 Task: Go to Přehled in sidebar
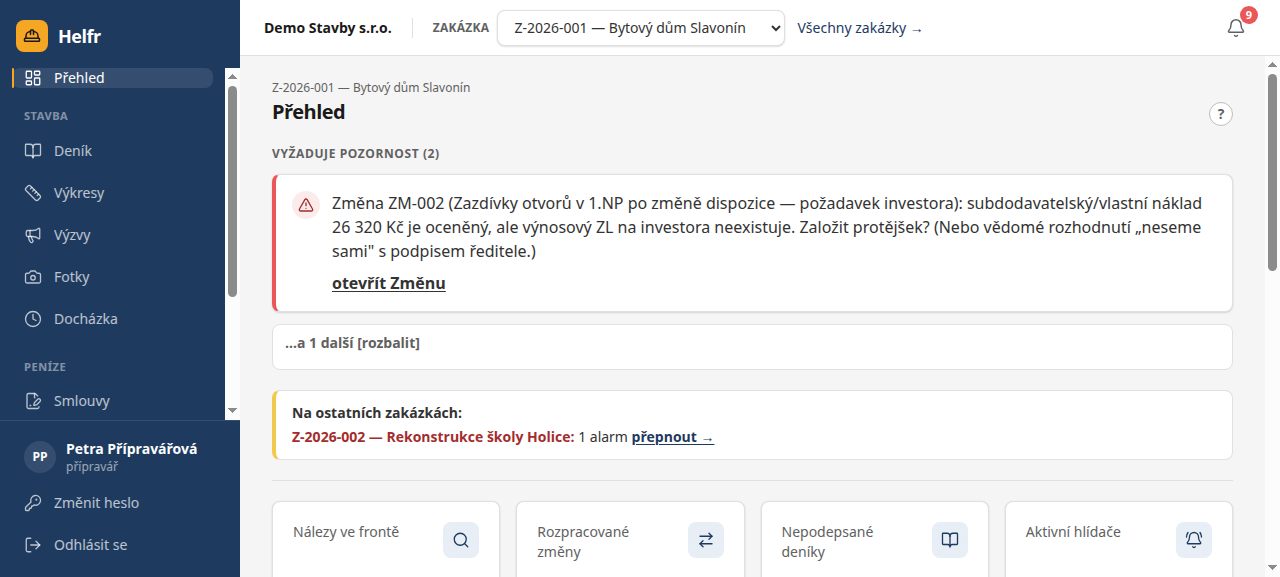tap(114, 78)
